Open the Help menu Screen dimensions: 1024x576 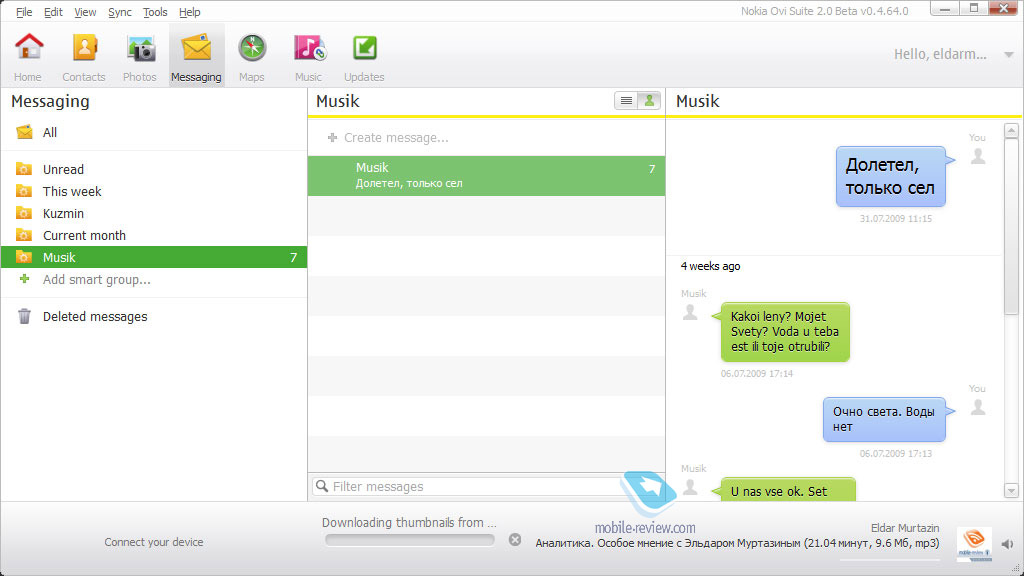[x=189, y=12]
